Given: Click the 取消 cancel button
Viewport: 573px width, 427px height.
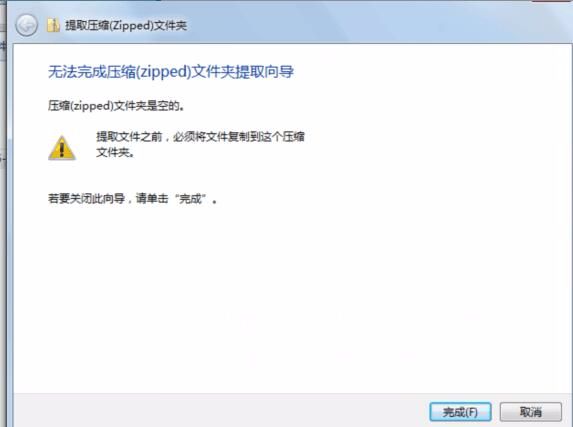Looking at the screenshot, I should 531,412.
